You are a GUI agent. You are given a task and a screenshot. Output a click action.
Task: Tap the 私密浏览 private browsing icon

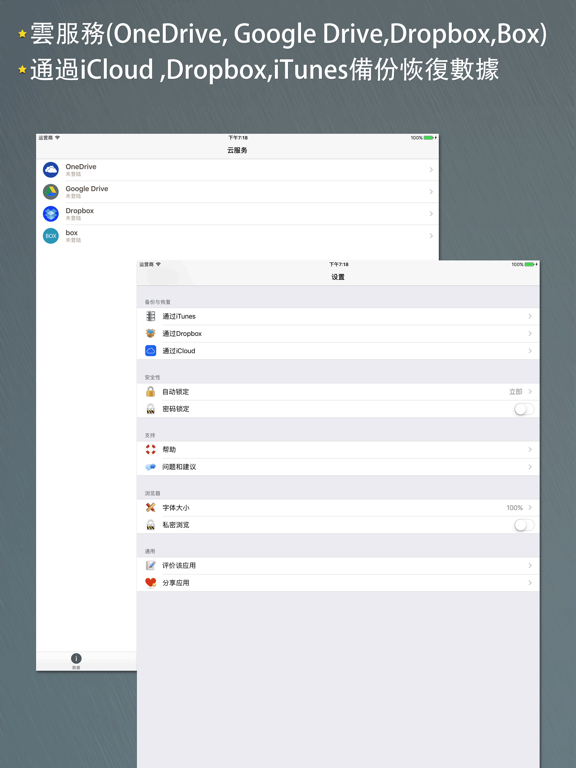coord(151,525)
